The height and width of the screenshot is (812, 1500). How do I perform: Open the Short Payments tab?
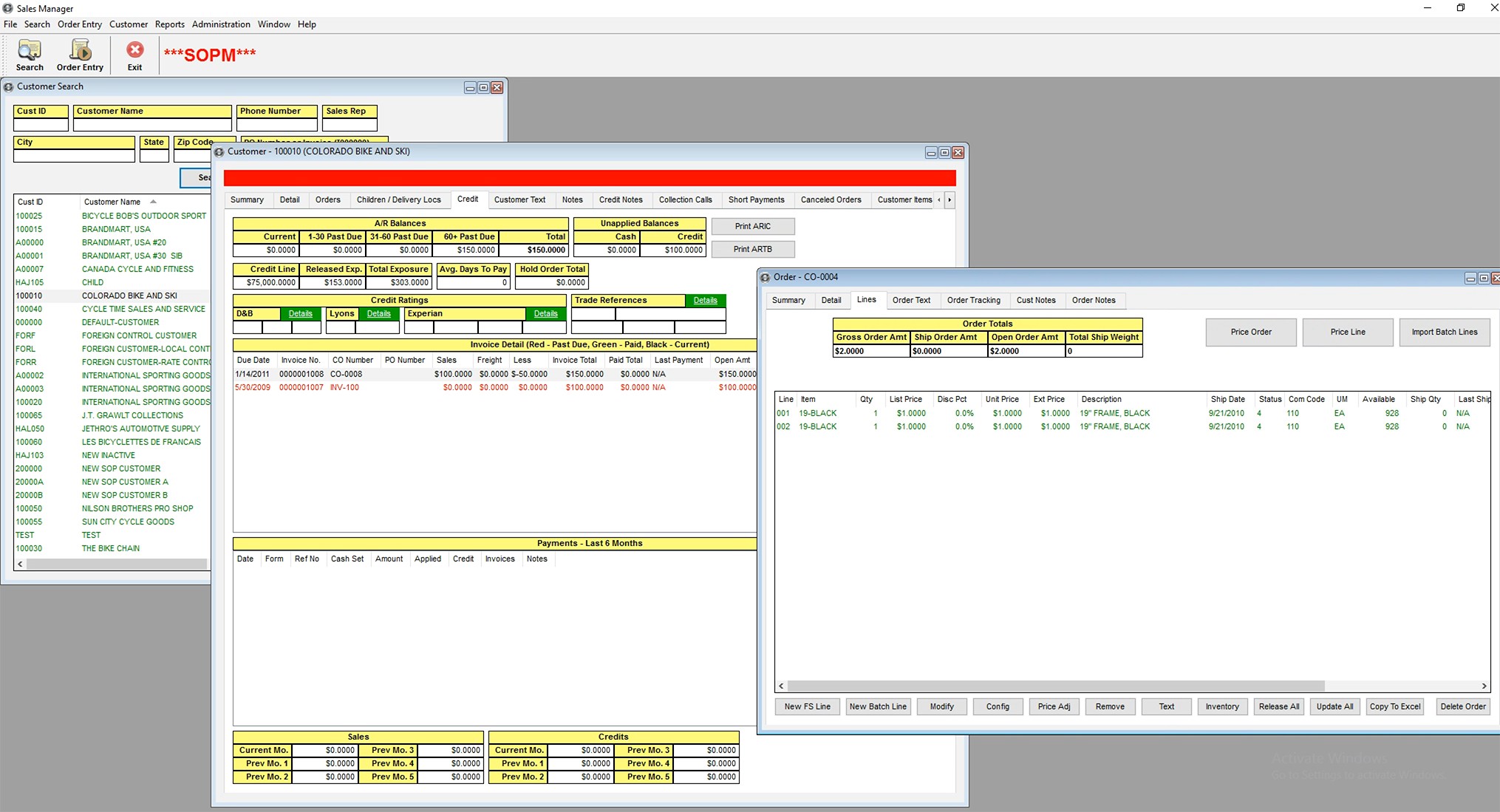pos(757,200)
